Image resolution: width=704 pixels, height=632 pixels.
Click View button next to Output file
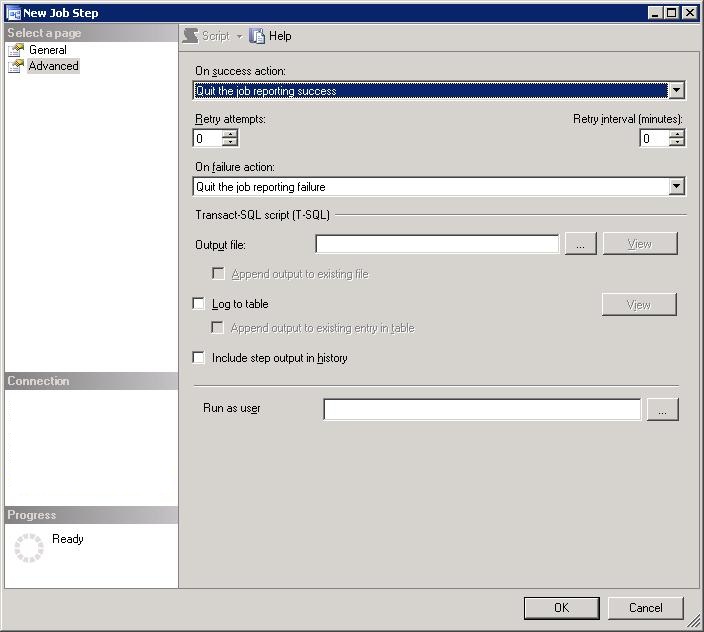(640, 244)
